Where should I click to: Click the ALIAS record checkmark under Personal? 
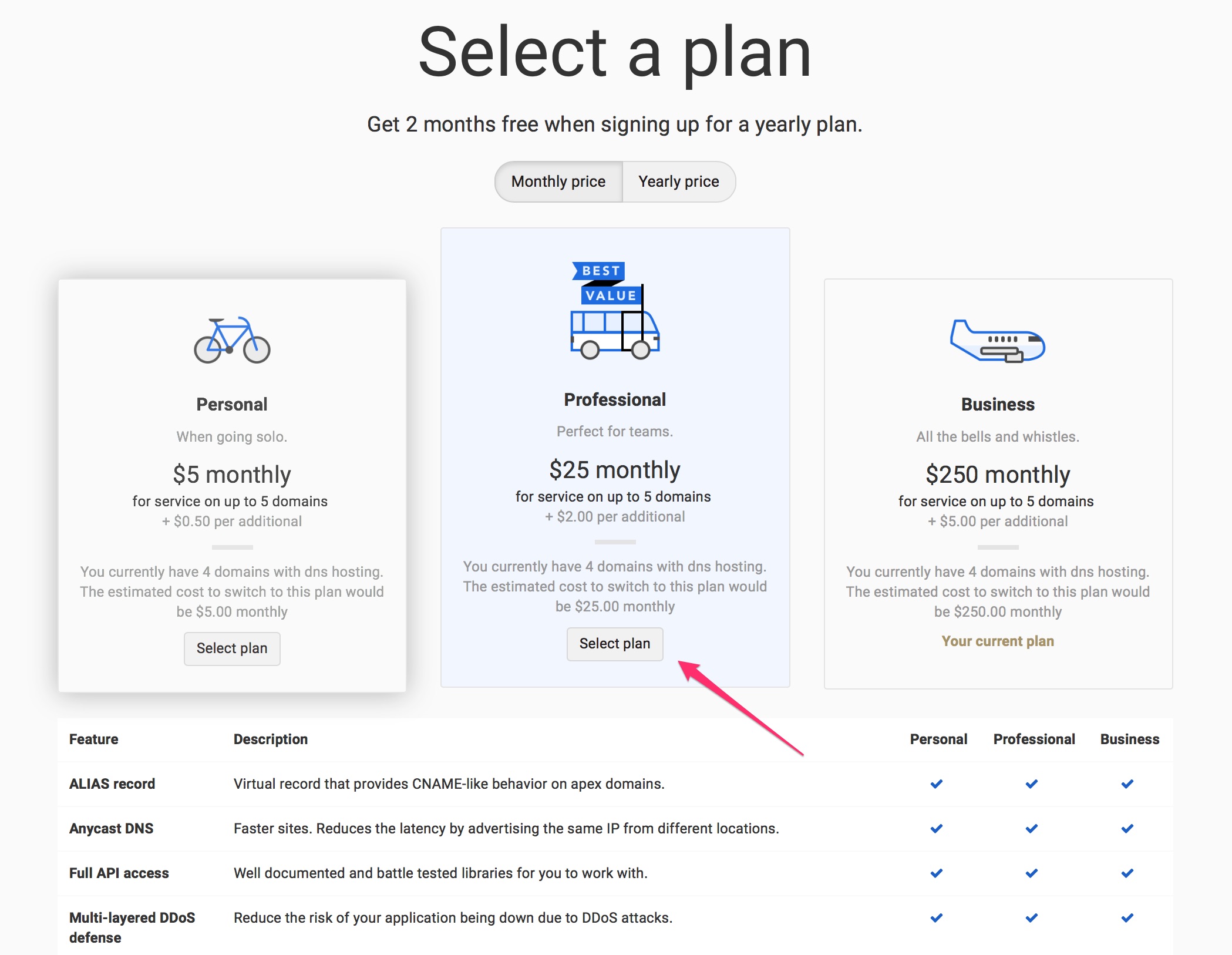coord(936,783)
